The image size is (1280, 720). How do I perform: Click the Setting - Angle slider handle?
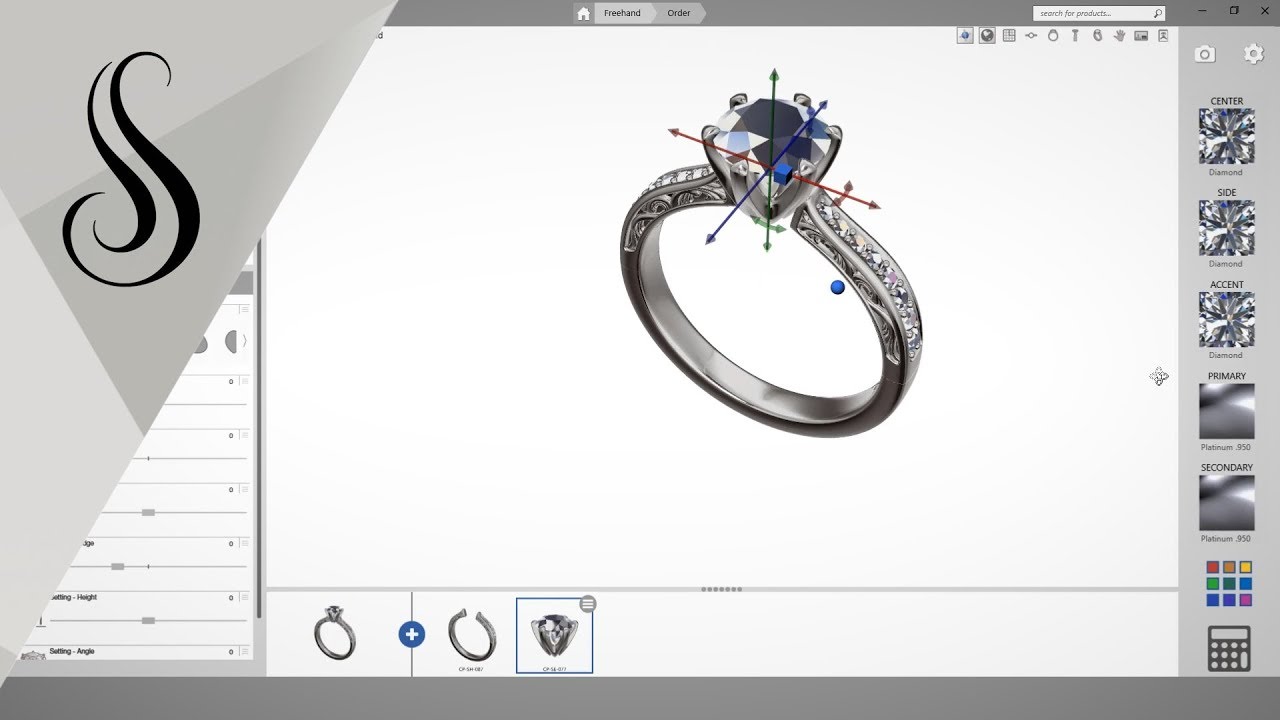(x=148, y=621)
